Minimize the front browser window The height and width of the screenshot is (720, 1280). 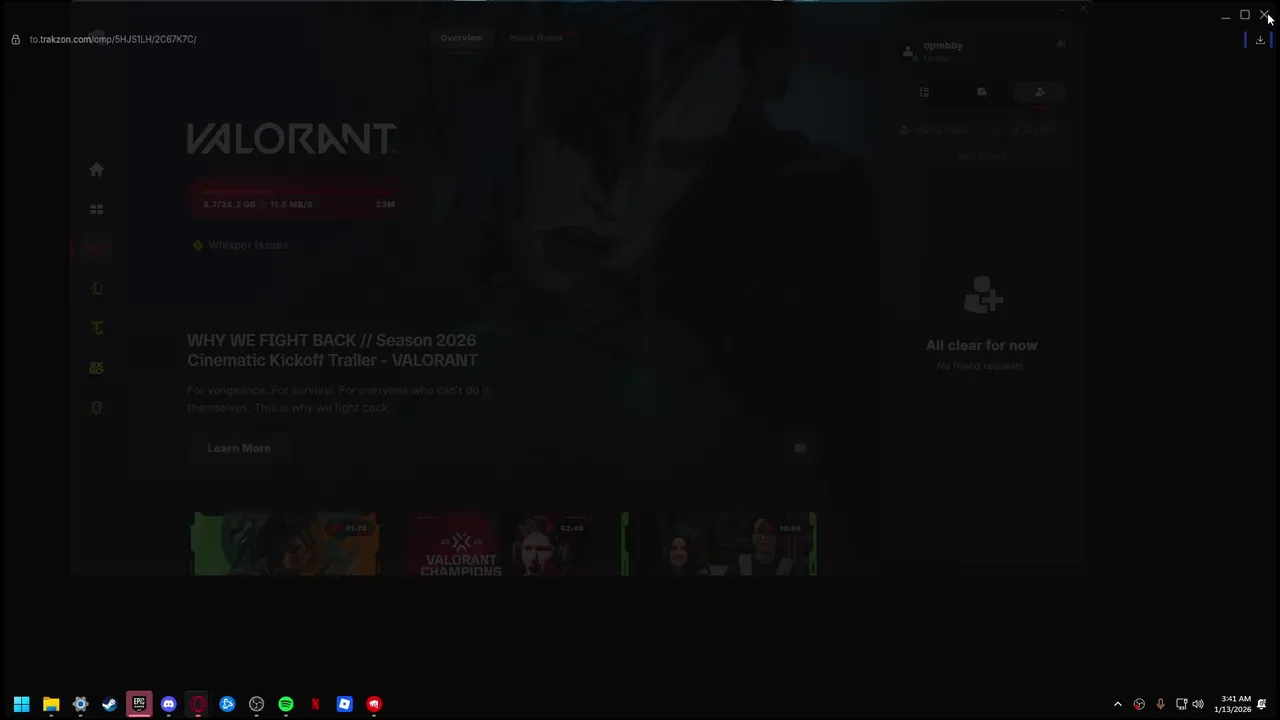(x=1225, y=15)
